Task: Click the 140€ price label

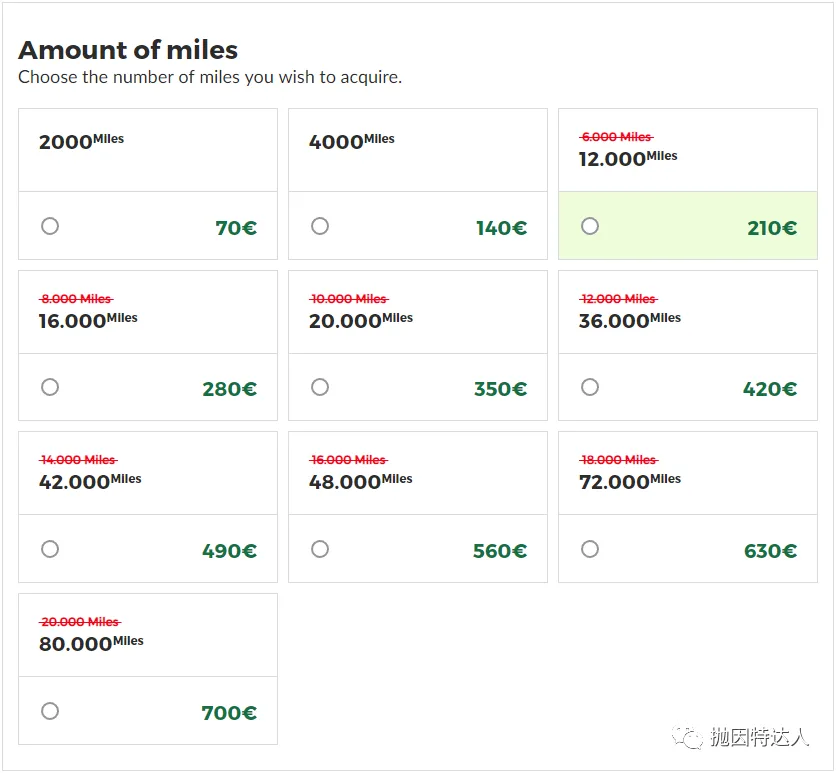Action: [501, 228]
